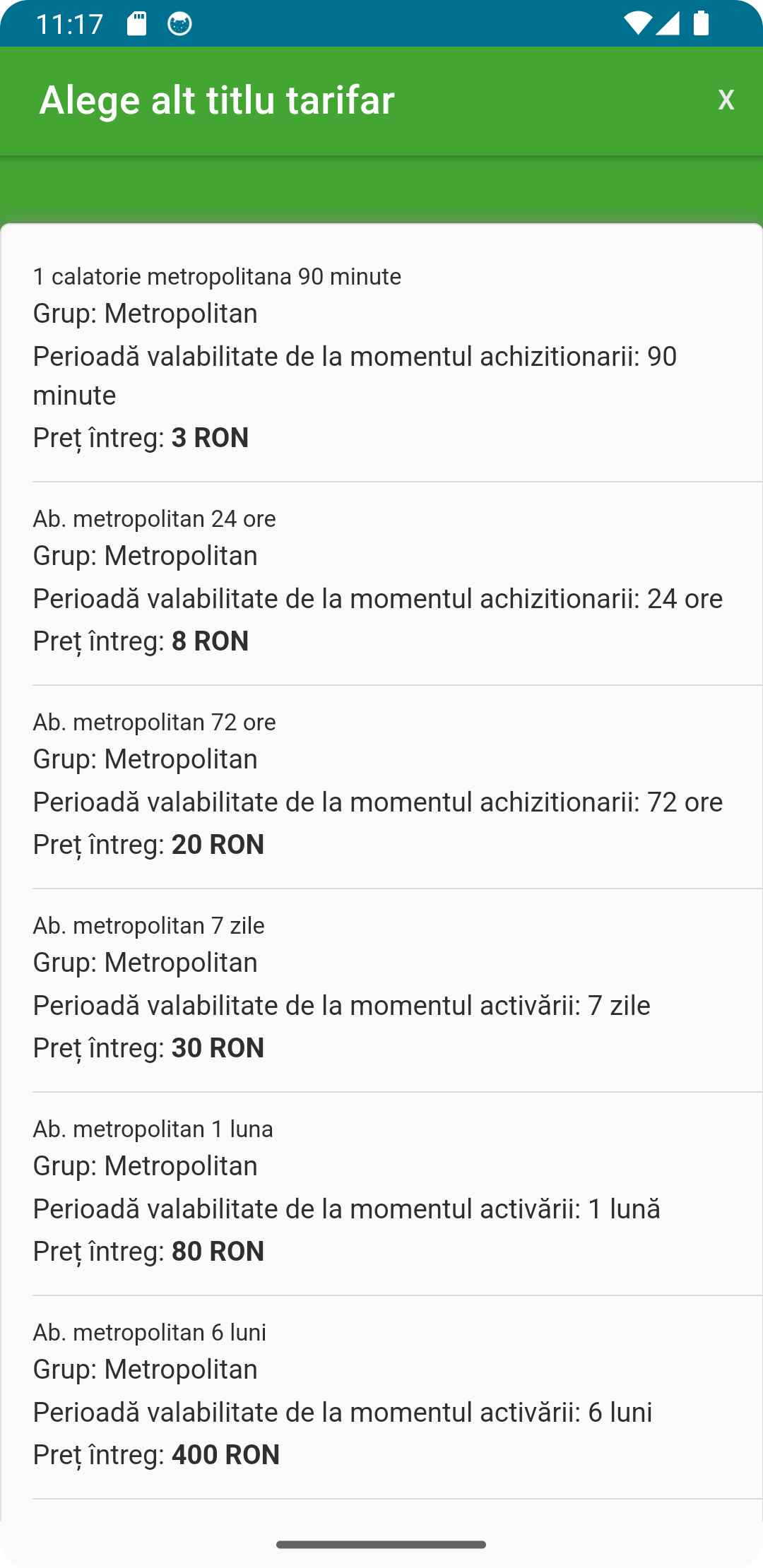Tap the cellular signal strength icon
The image size is (763, 1568).
668,23
